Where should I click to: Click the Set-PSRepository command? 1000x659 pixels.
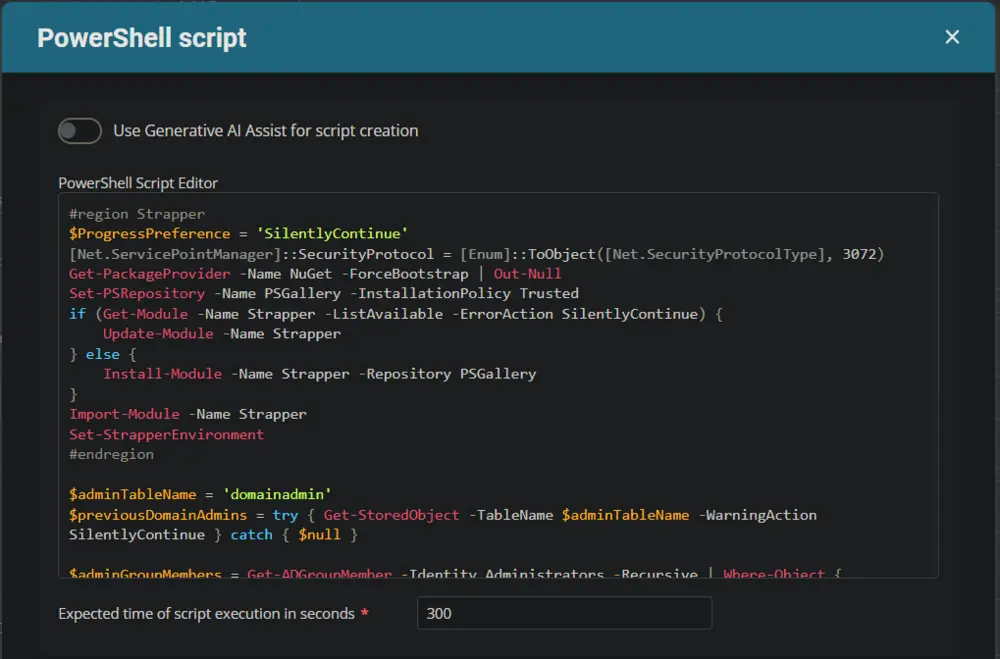point(136,293)
